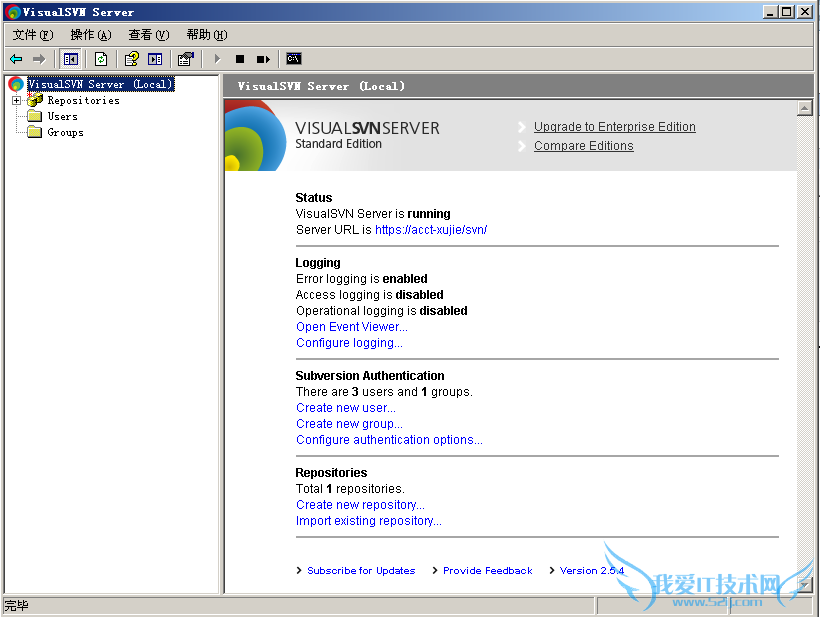
Task: Click Create new group link
Action: coord(349,424)
